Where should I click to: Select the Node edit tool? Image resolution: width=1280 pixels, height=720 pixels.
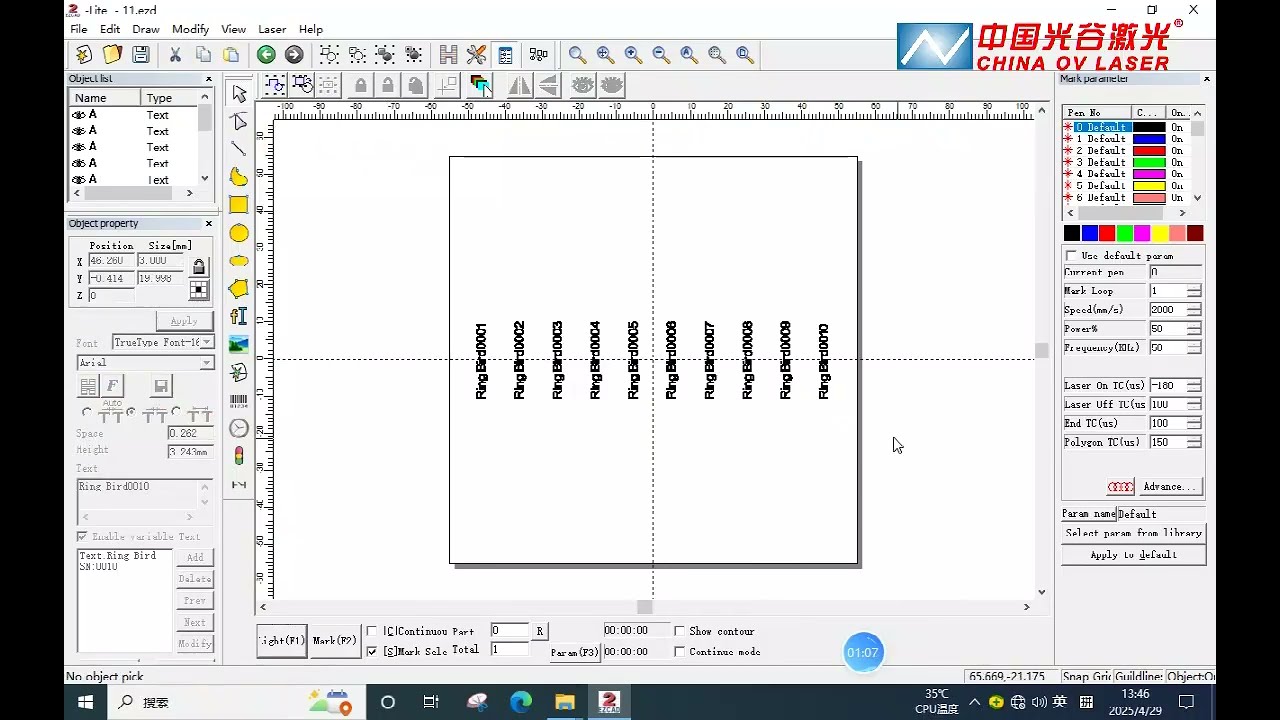click(x=239, y=122)
